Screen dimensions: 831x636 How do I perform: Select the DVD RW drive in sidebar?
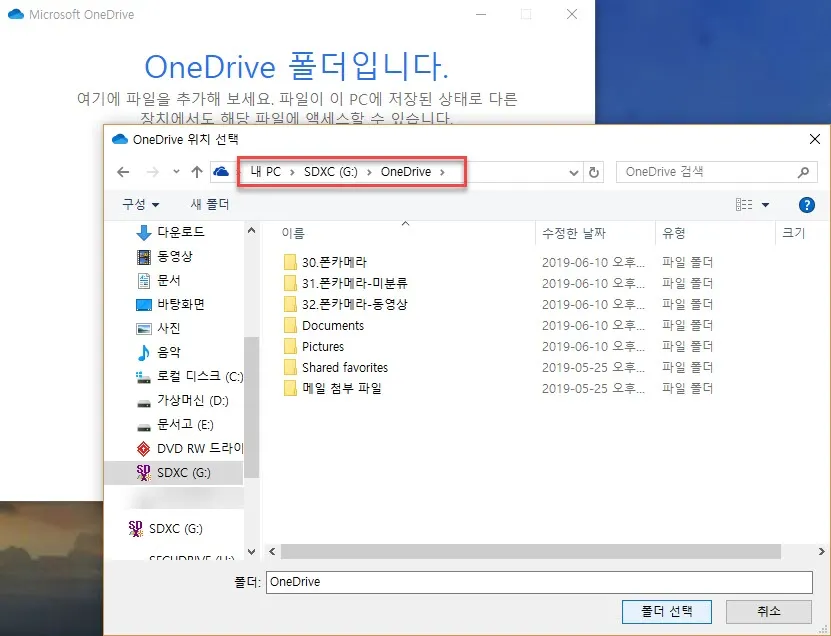click(x=199, y=448)
